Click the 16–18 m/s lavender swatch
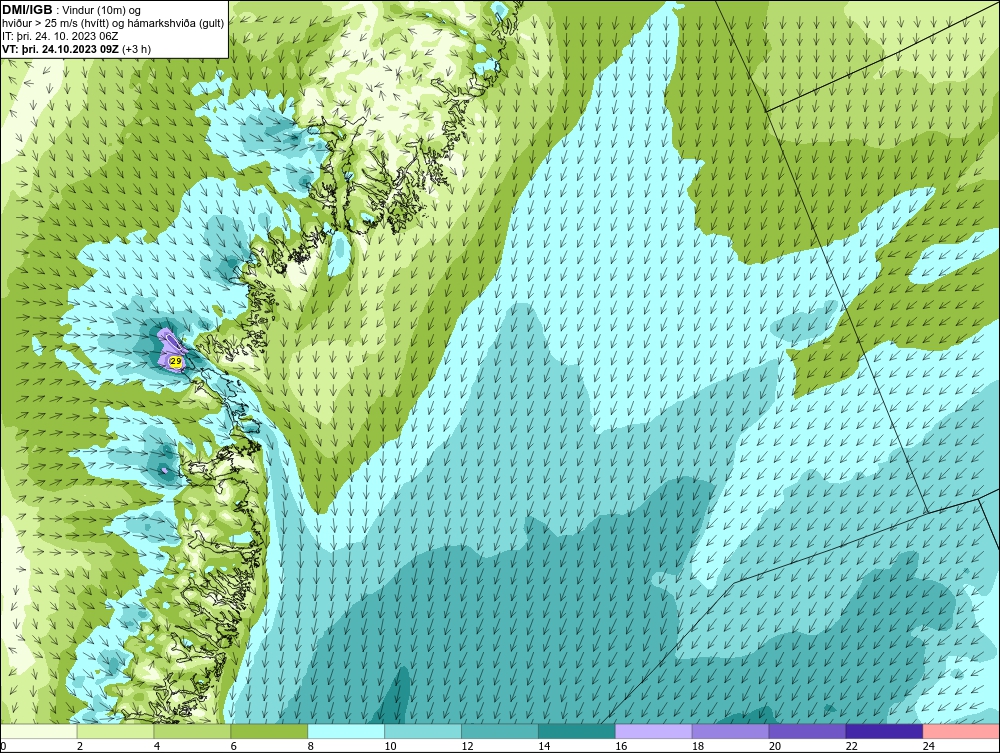Screen dimensions: 1000x753 point(653,731)
